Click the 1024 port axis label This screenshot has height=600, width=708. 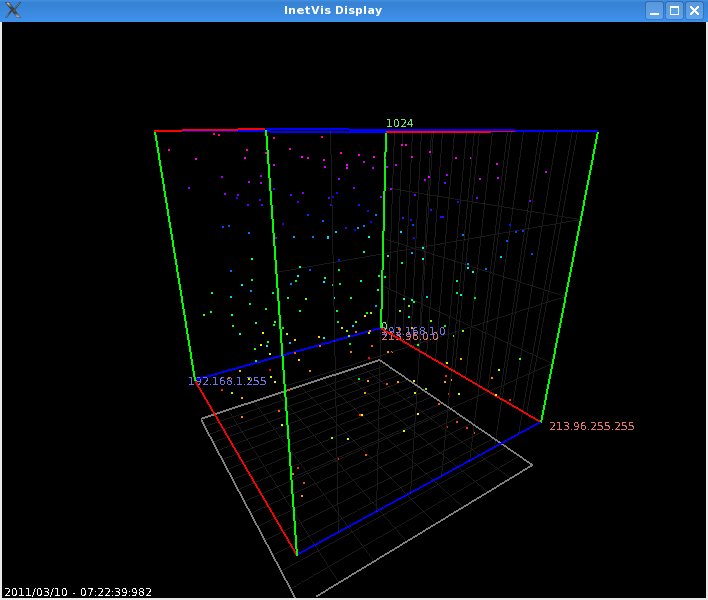(x=400, y=123)
